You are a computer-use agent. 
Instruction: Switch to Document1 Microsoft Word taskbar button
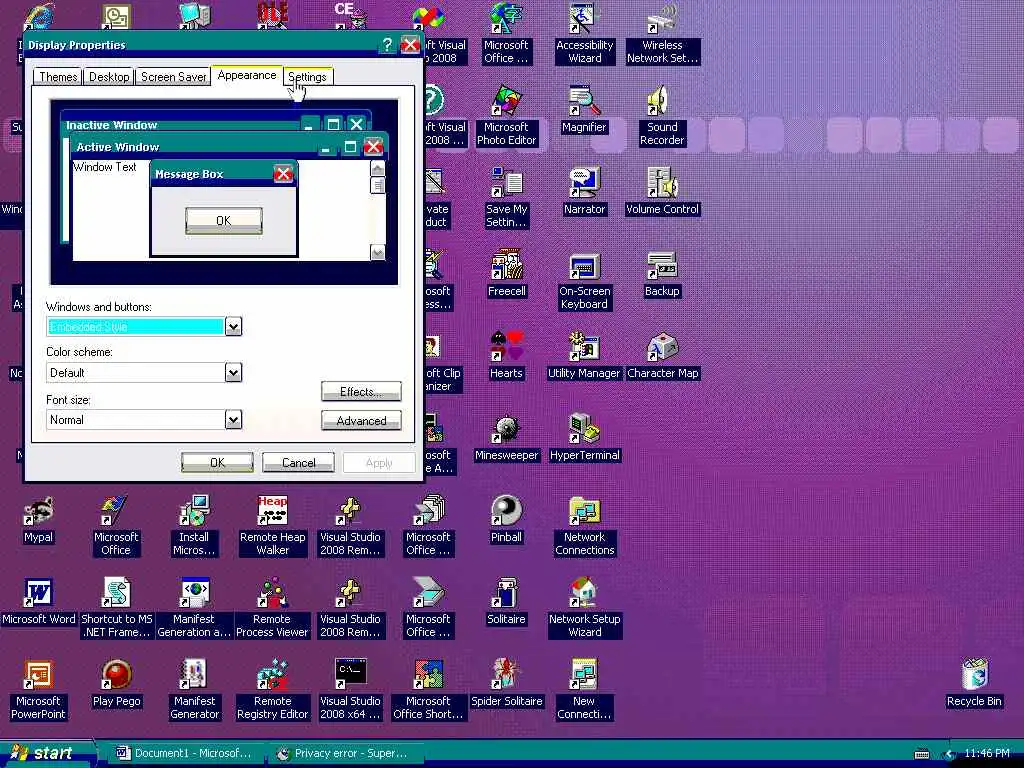[185, 753]
